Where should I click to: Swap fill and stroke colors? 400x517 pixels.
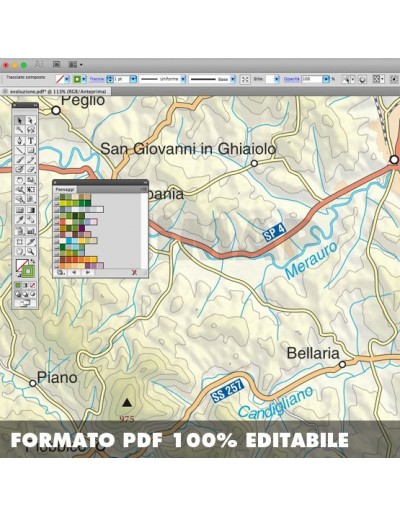pos(33,261)
